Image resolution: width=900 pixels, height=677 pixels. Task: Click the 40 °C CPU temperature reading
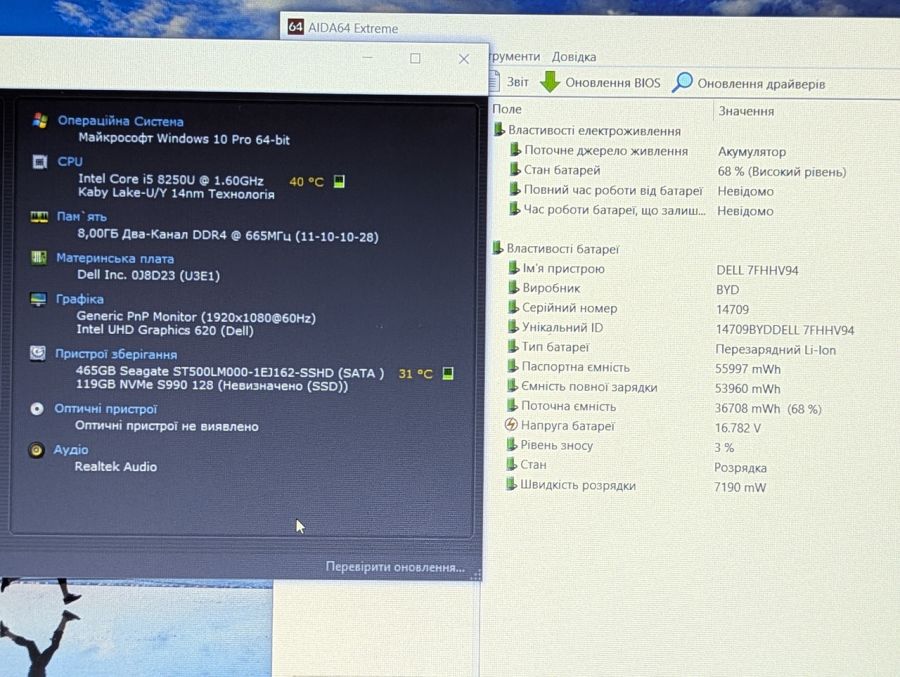pyautogui.click(x=307, y=182)
